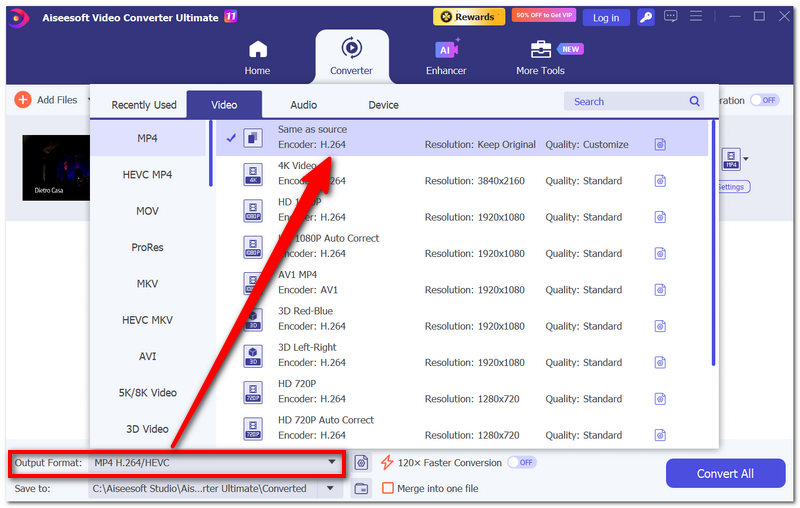
Task: Open settings for HD 720P preset
Action: click(x=660, y=398)
